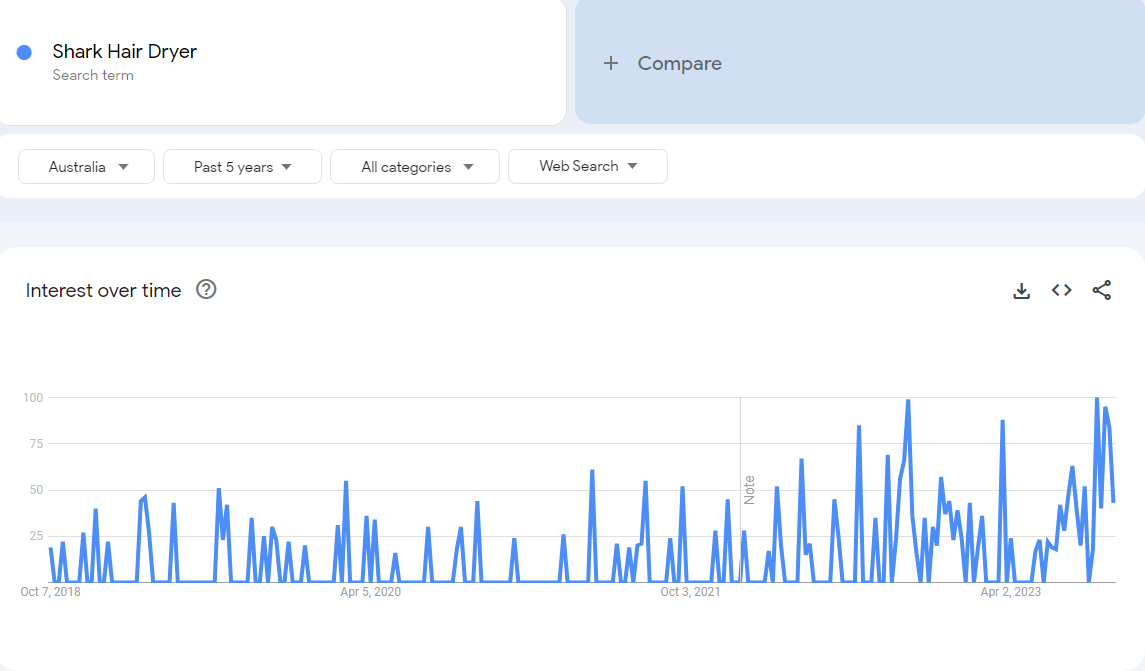Click the Interest over time heading
The image size is (1145, 671).
point(104,291)
